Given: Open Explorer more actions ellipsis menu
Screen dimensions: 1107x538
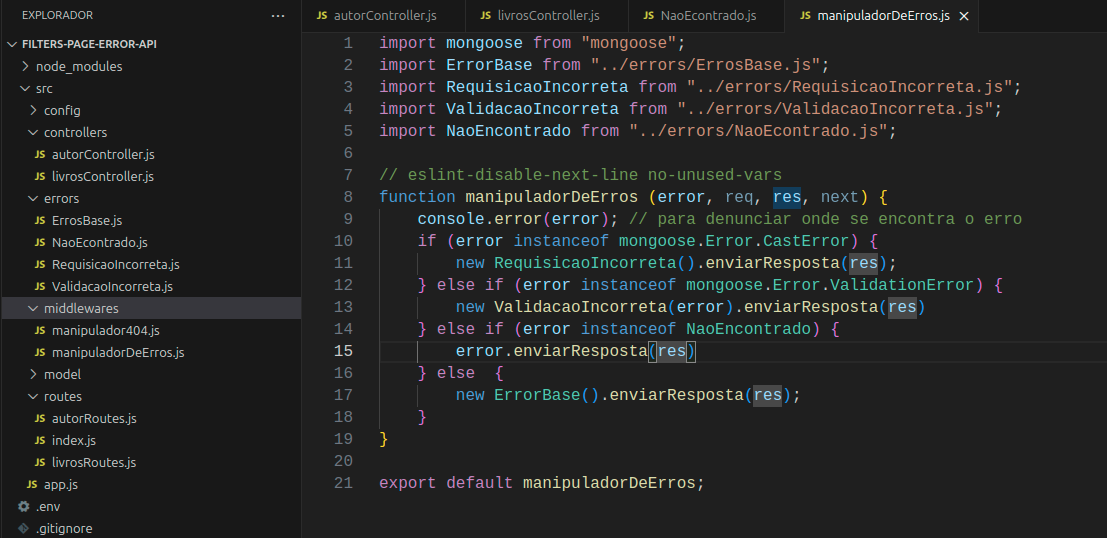Looking at the screenshot, I should 278,16.
